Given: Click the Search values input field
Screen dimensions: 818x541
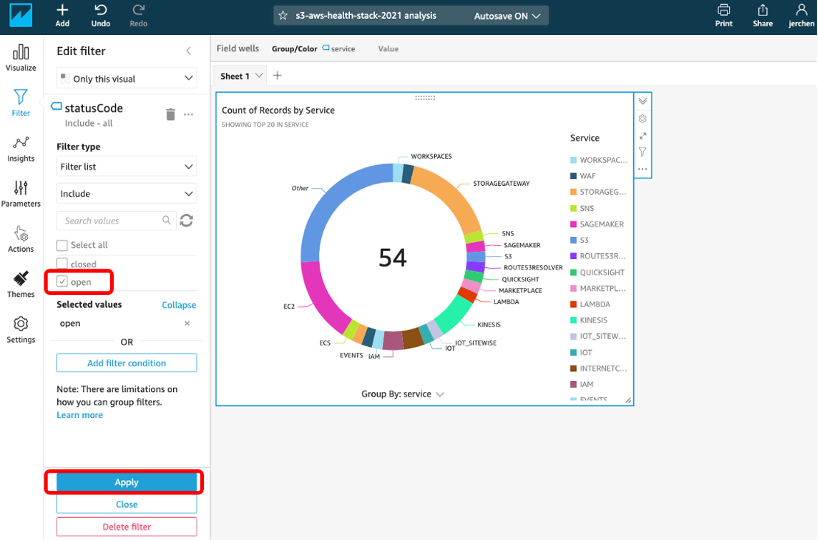Looking at the screenshot, I should coord(110,220).
